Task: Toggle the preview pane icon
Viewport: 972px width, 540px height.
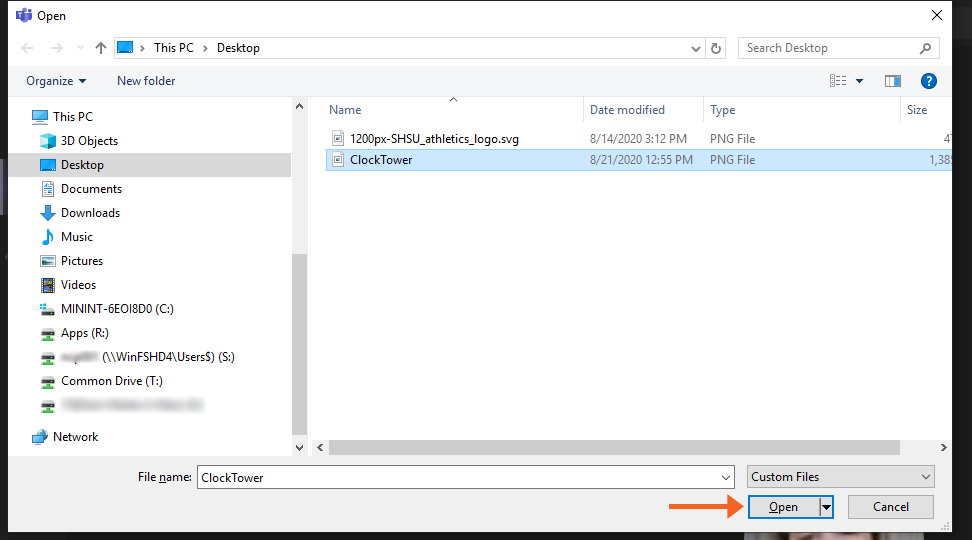Action: (x=892, y=81)
